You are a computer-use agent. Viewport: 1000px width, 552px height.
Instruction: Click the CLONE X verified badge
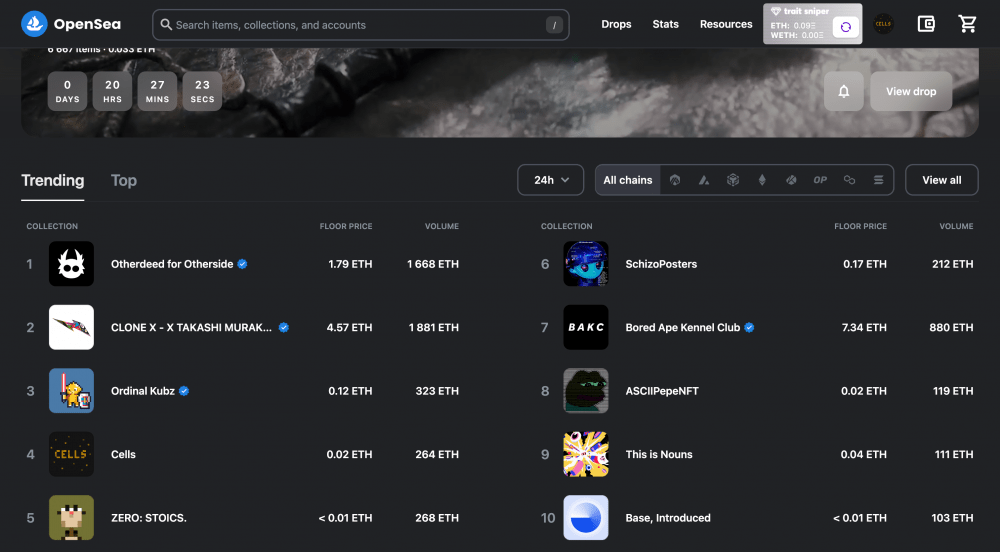284,327
